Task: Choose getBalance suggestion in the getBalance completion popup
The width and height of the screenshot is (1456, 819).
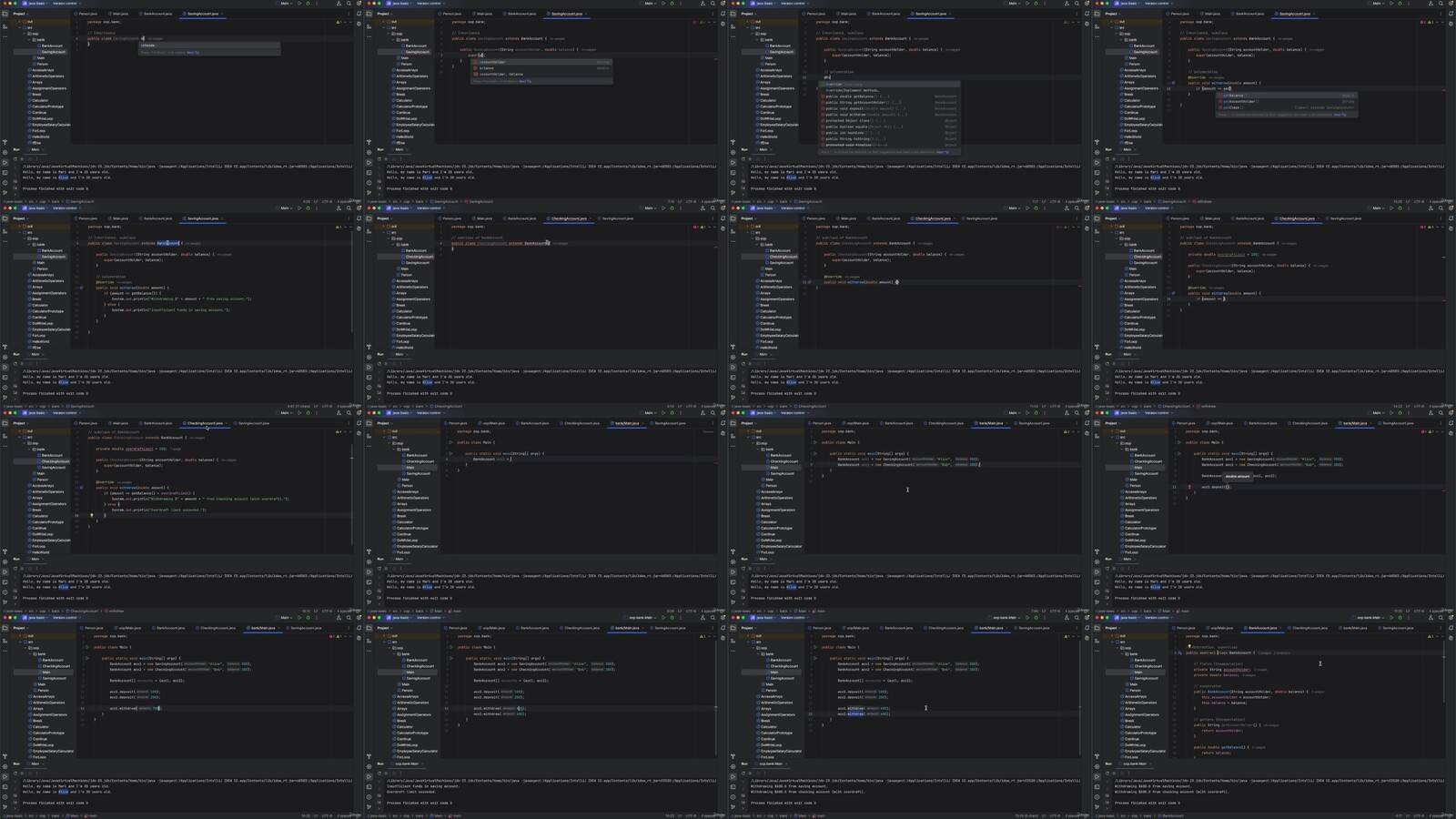Action: (1286, 96)
